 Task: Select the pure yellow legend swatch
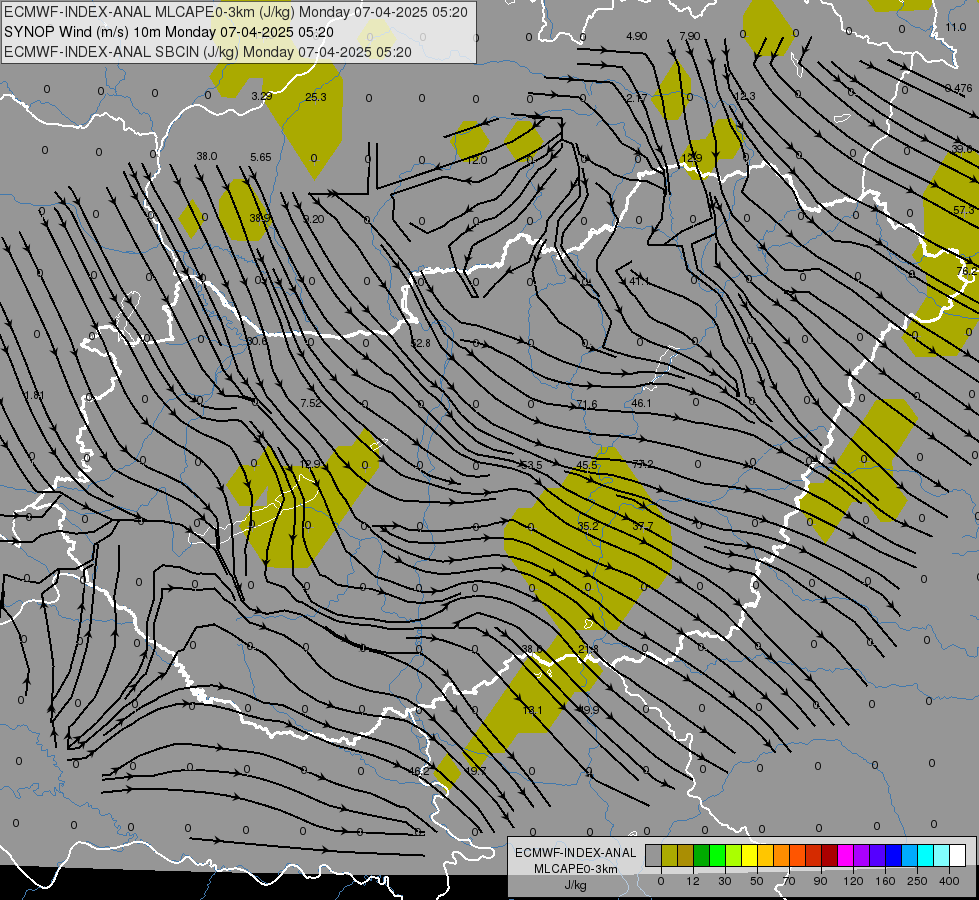749,856
